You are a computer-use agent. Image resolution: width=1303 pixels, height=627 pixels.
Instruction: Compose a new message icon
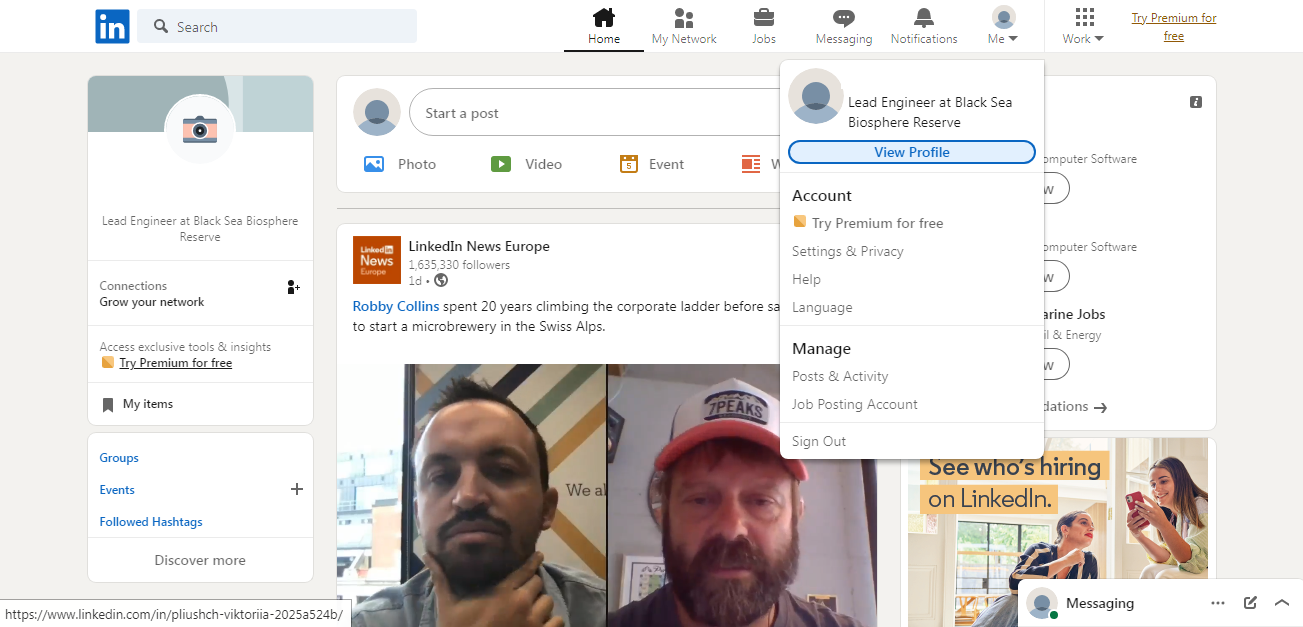[1250, 603]
